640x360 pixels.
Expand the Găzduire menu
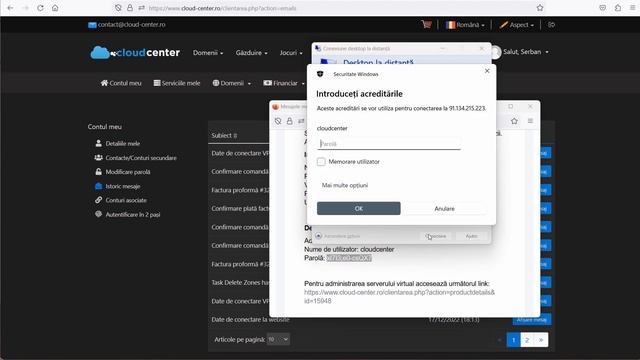click(x=251, y=53)
